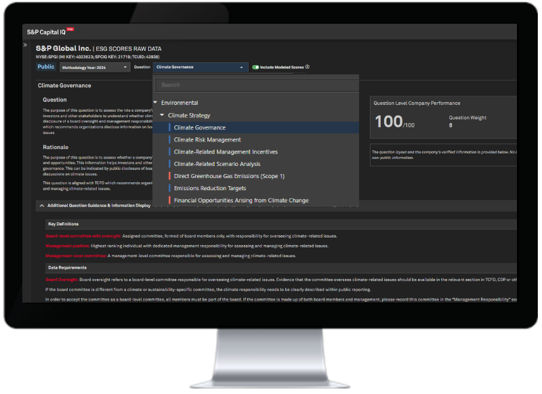Collapse the Environmental tree node
Image resolution: width=542 pixels, height=394 pixels.
pos(156,102)
